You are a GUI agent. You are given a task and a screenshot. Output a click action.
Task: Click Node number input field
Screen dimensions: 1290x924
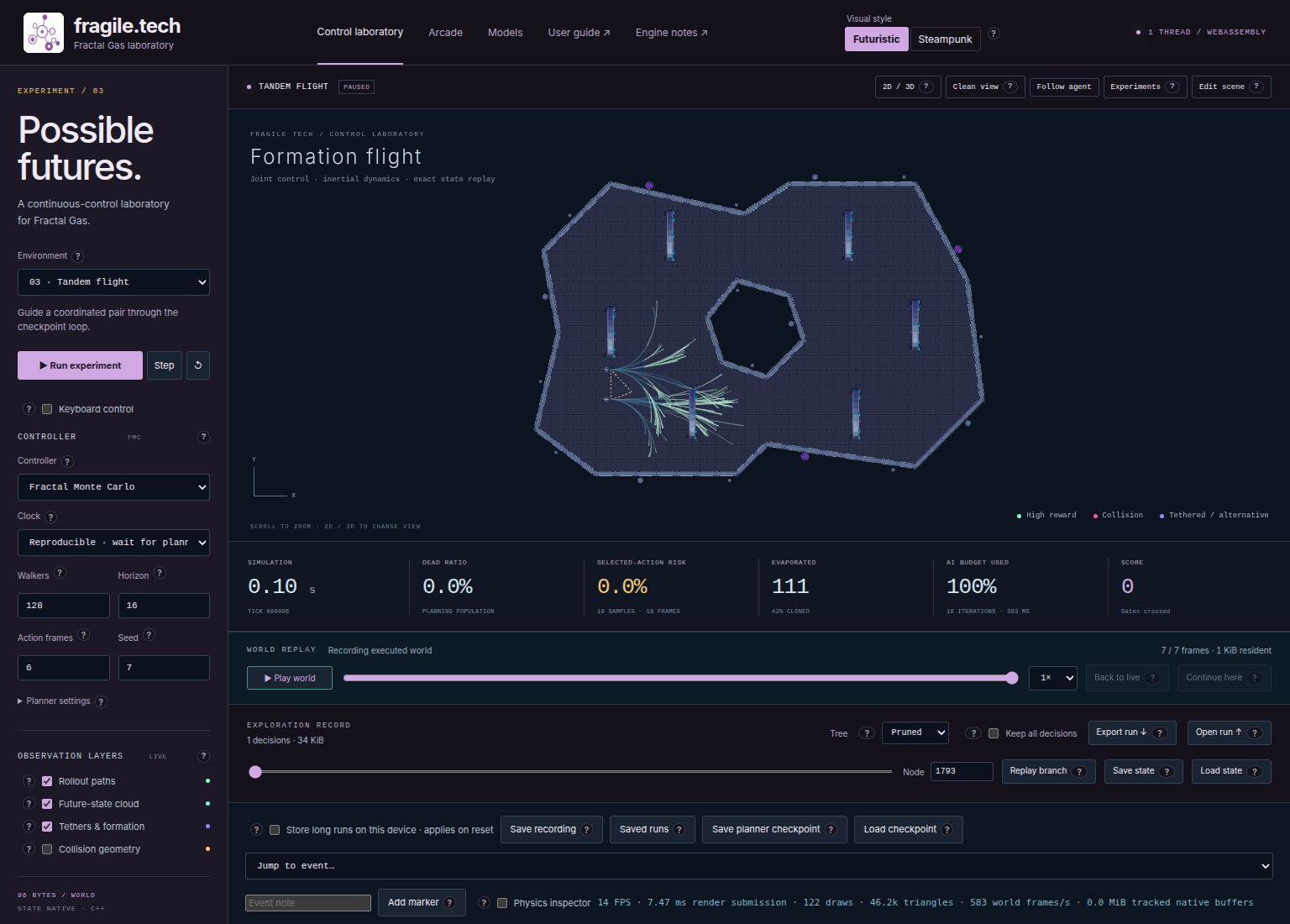pos(962,771)
